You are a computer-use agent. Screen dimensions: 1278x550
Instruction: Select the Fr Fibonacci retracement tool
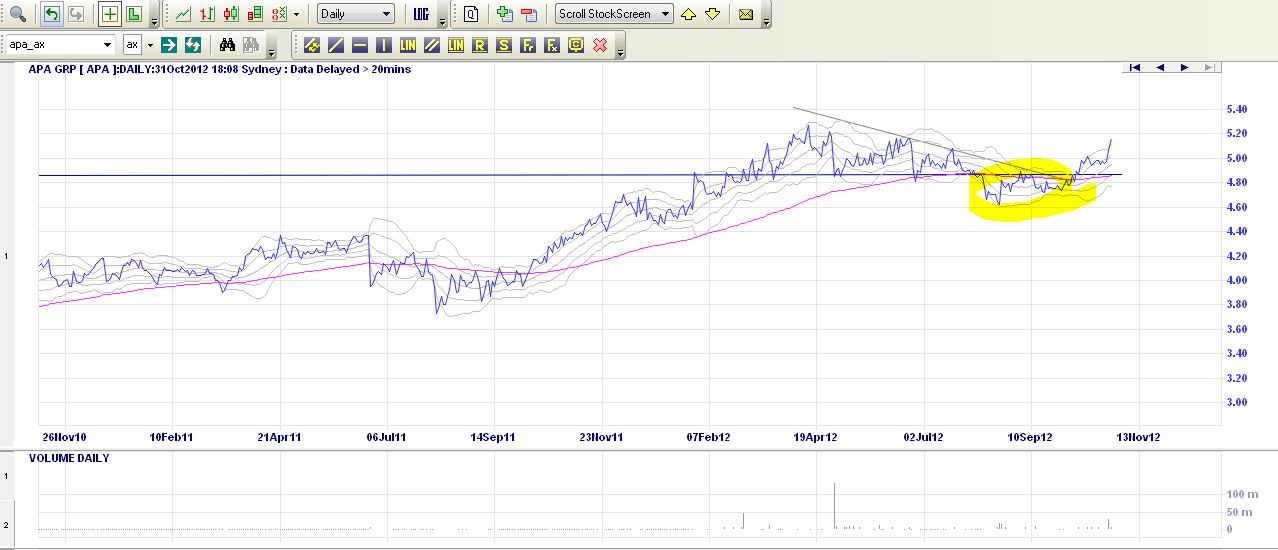(527, 45)
